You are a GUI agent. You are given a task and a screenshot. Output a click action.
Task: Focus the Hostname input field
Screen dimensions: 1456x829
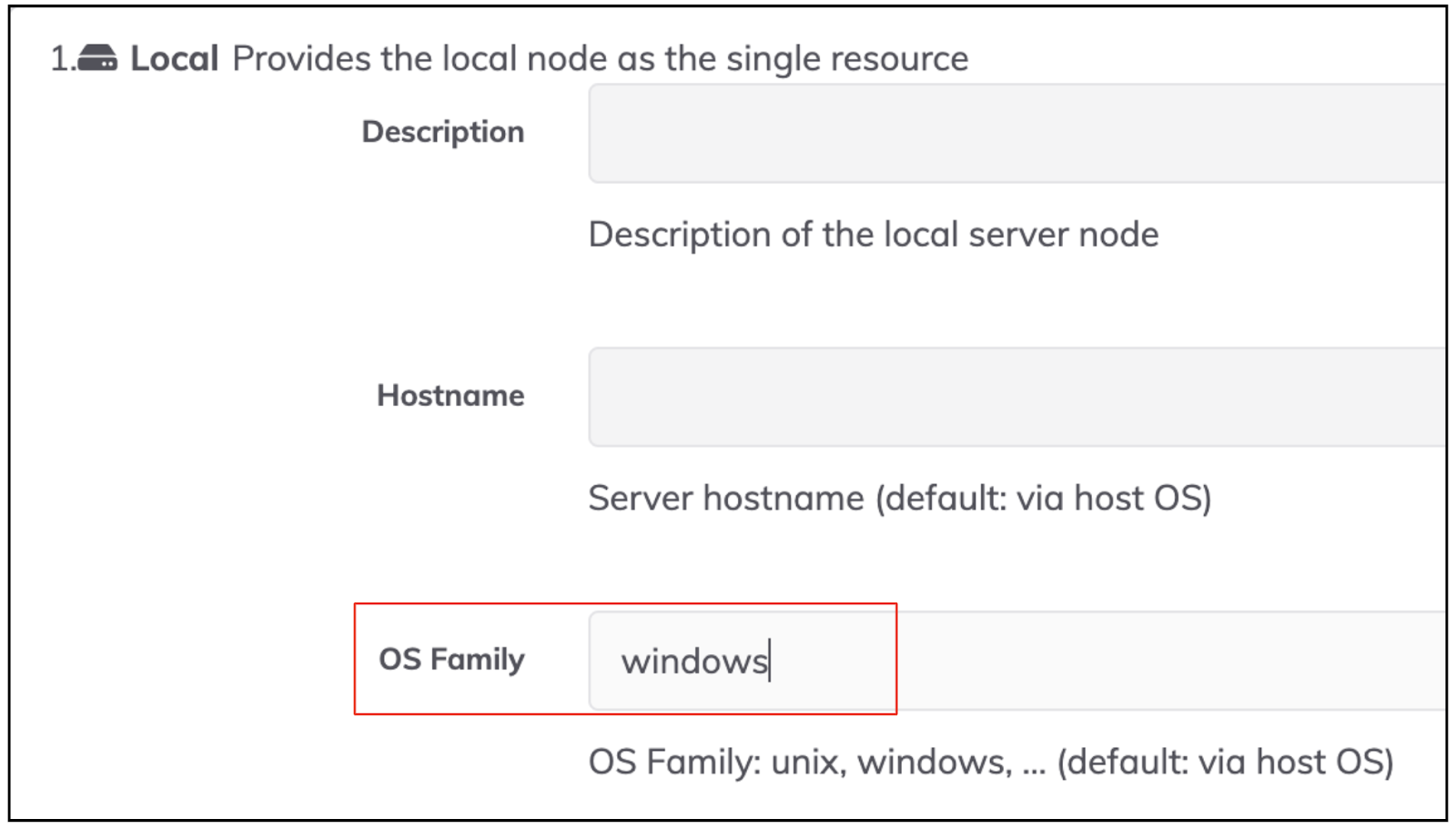pyautogui.click(x=1017, y=397)
